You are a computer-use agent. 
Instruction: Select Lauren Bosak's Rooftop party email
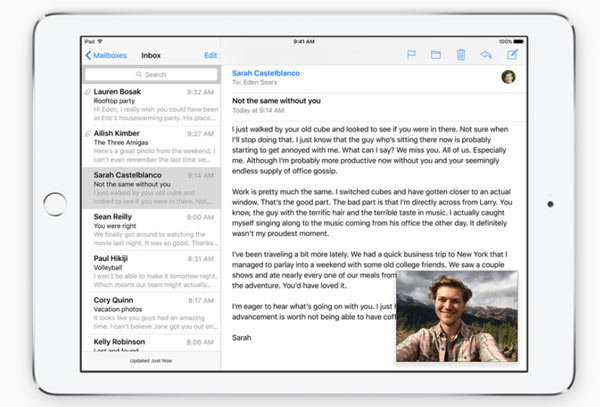[x=150, y=100]
